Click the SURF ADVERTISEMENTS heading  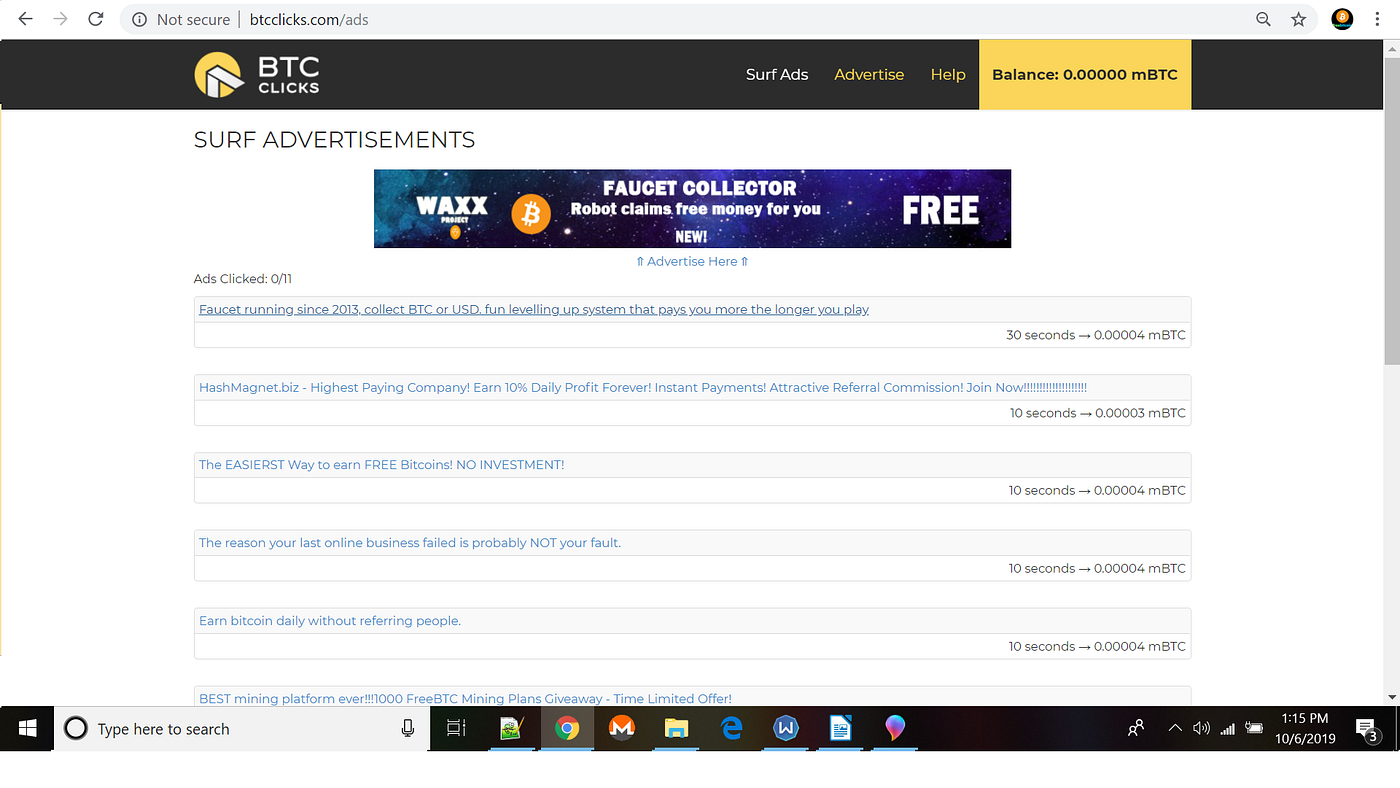coord(334,140)
